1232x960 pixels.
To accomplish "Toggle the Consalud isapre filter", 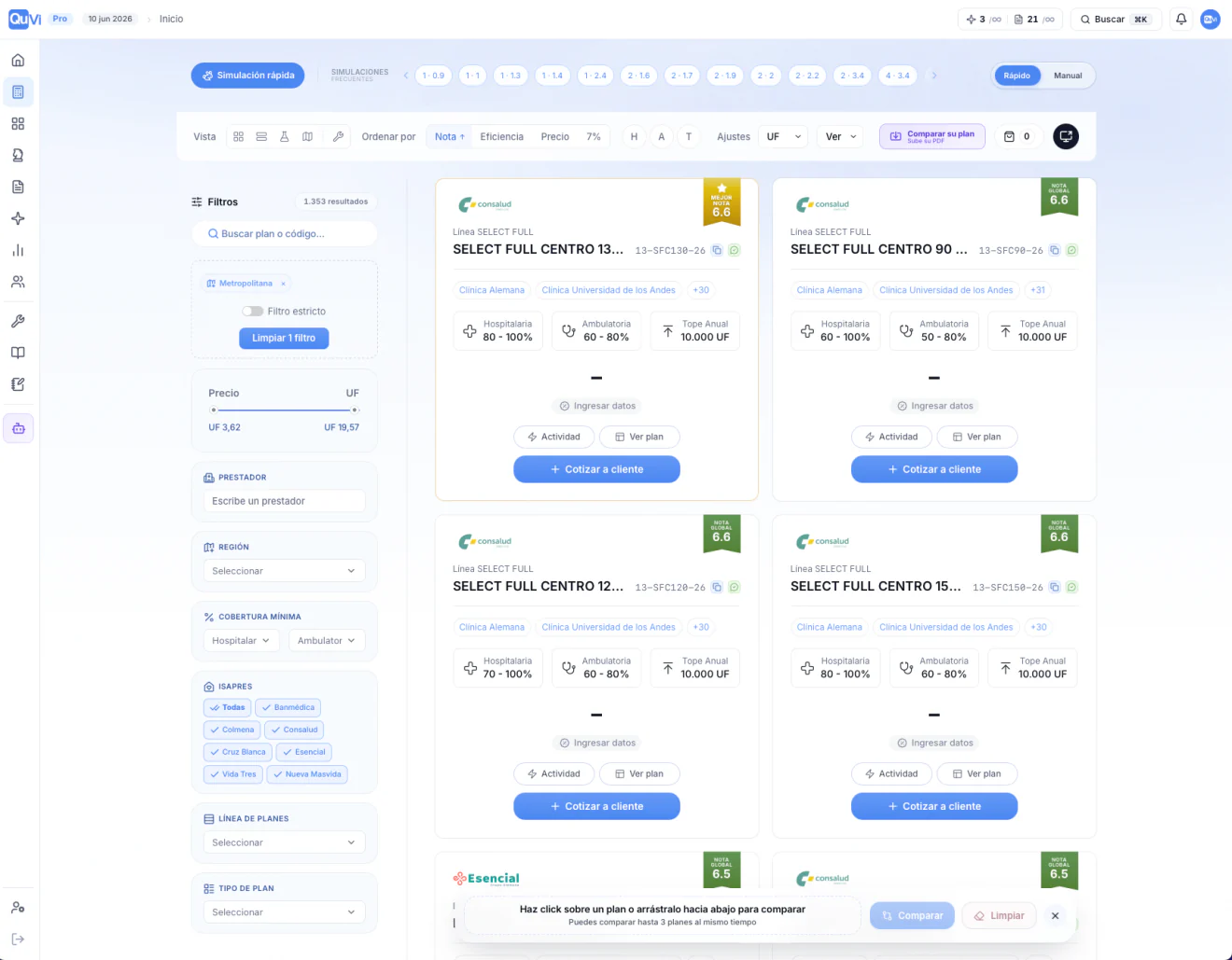I will click(x=294, y=730).
